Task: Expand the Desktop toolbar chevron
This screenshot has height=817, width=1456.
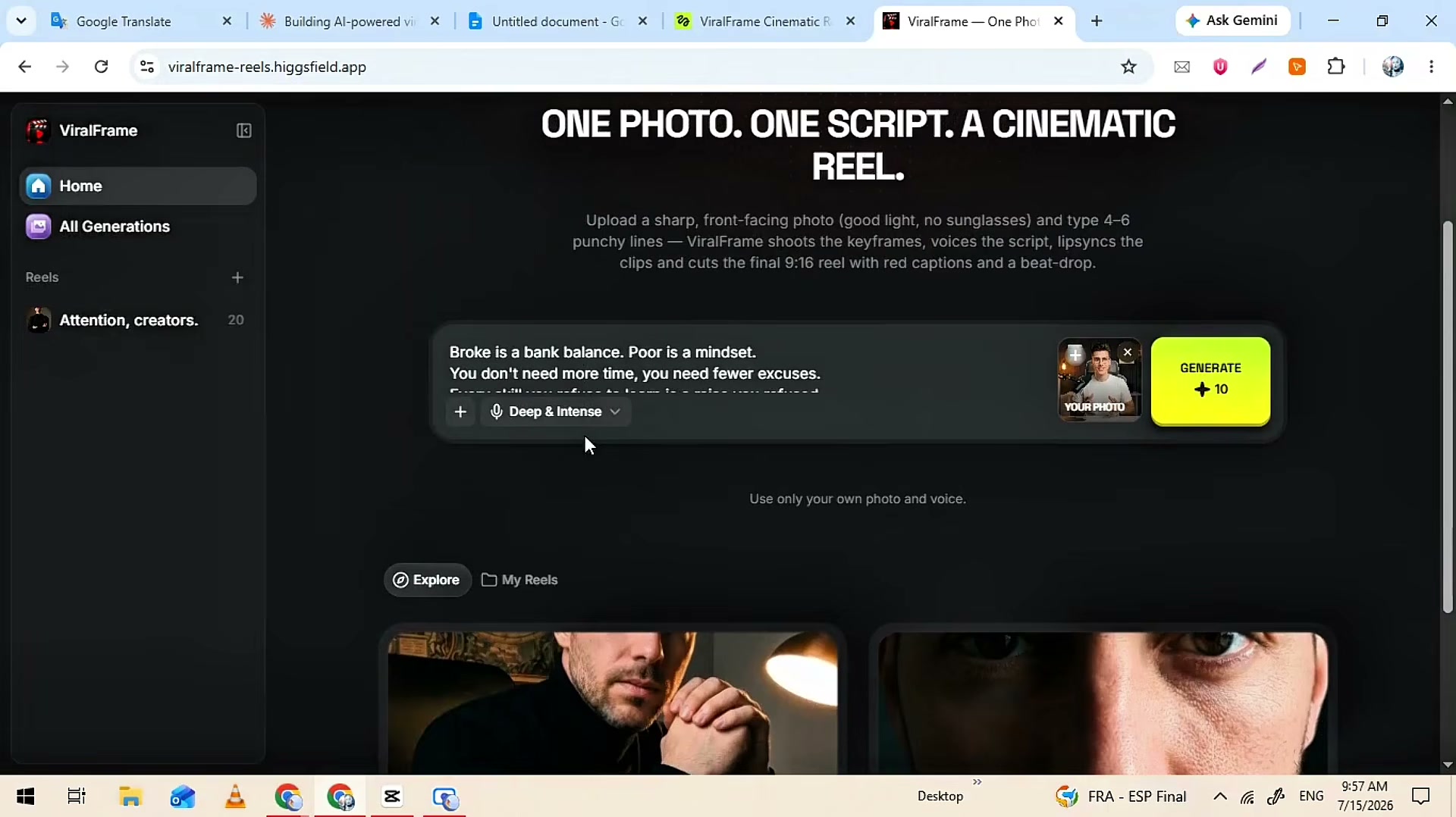Action: click(977, 782)
